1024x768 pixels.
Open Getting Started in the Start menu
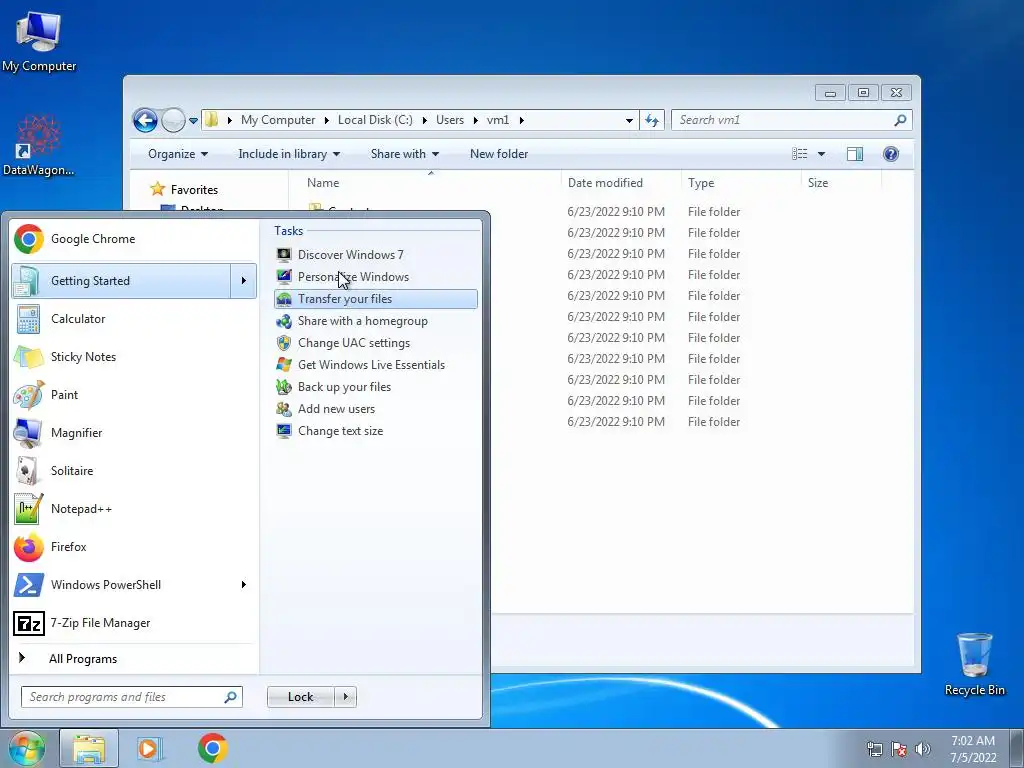(121, 281)
